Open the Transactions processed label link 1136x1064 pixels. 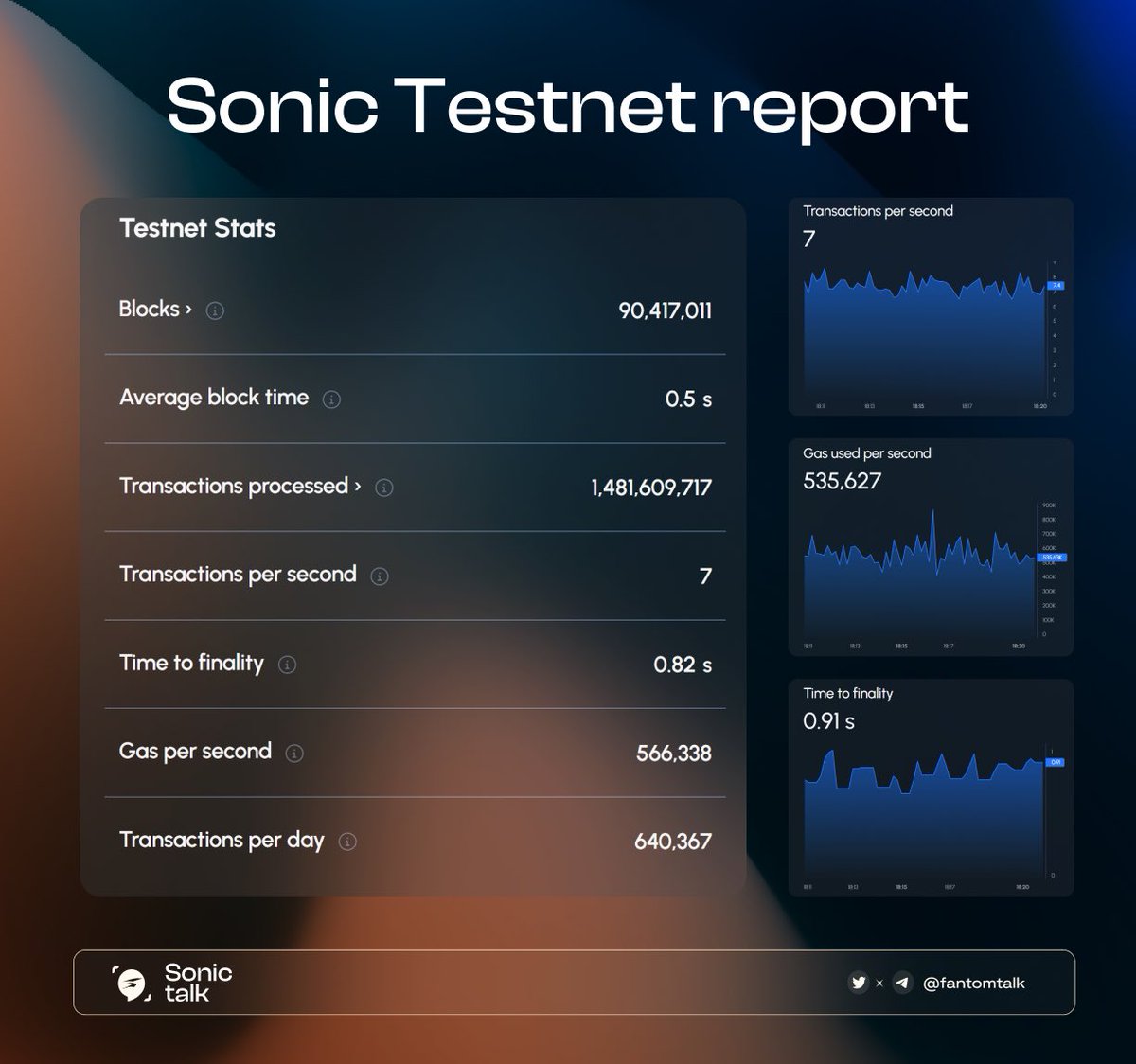click(234, 487)
